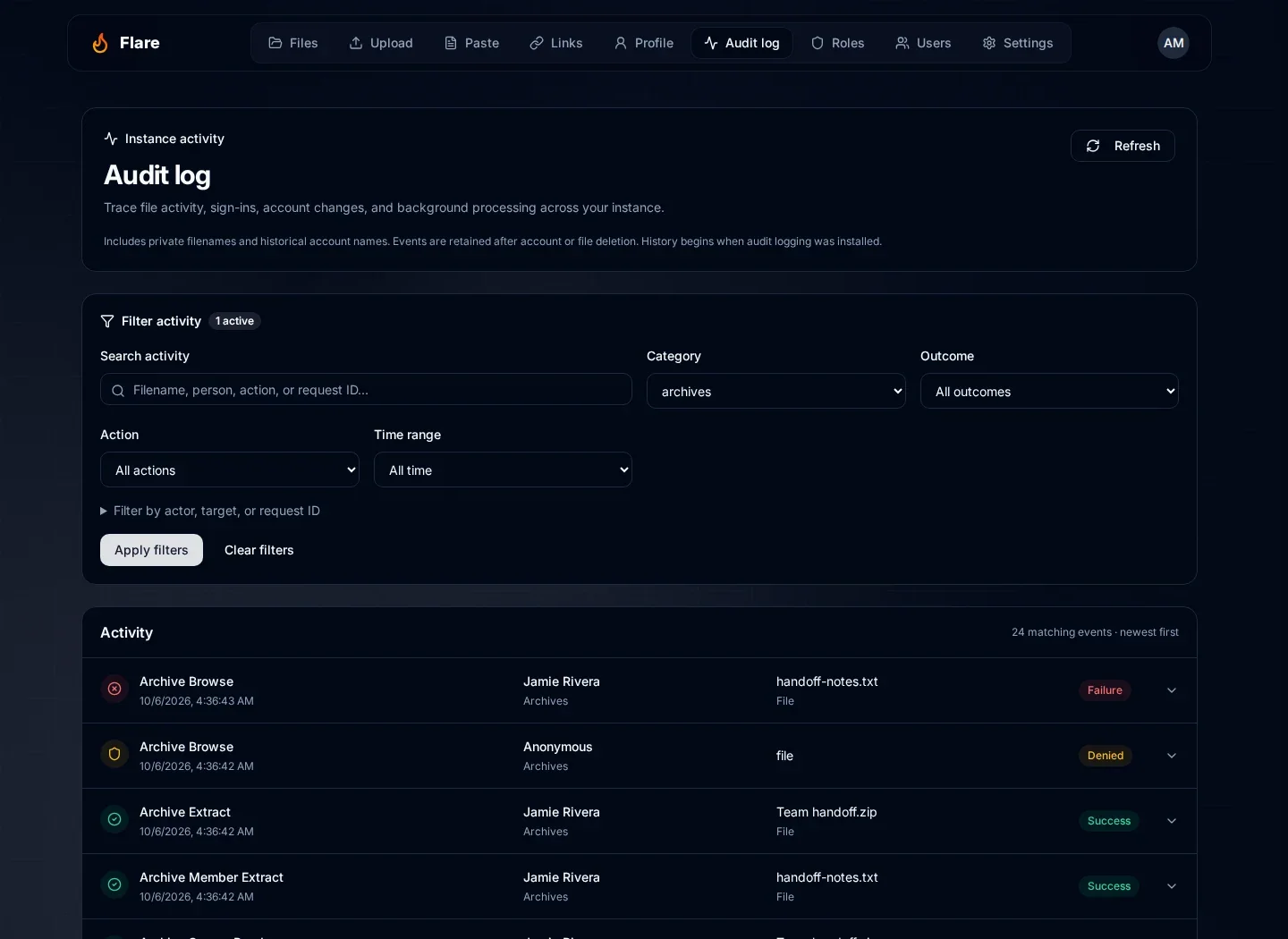Click Clear filters
This screenshot has width=1288, height=939.
[x=259, y=550]
